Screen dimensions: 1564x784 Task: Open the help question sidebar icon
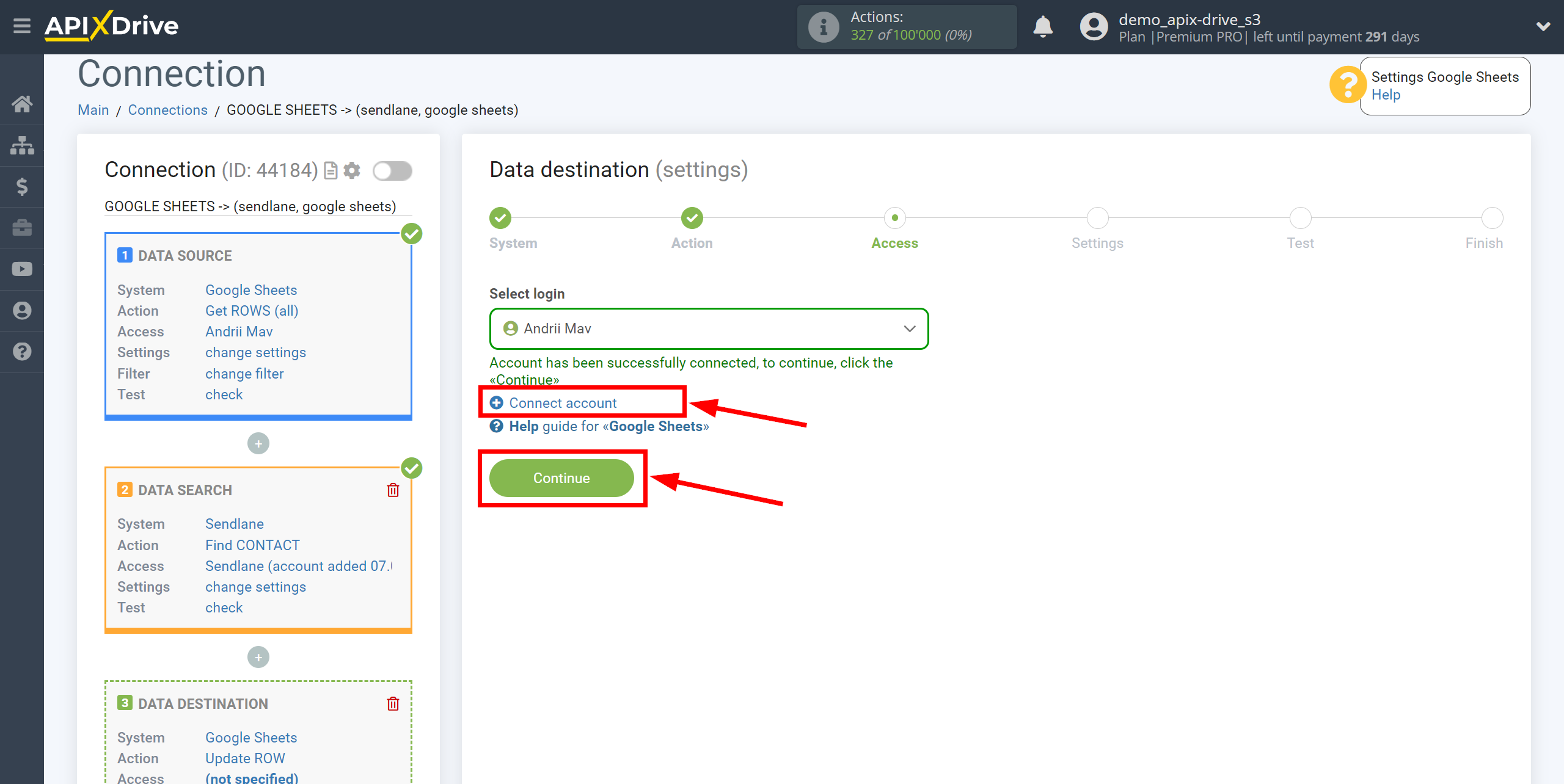pyautogui.click(x=22, y=352)
